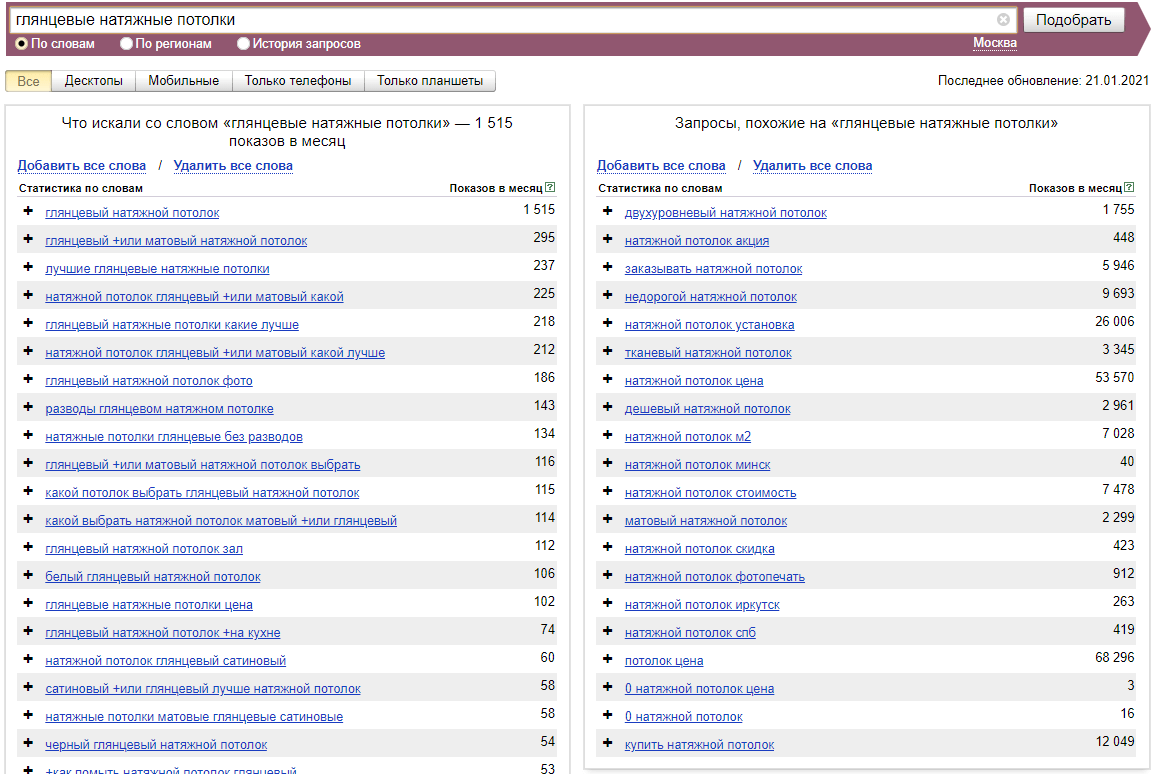The height and width of the screenshot is (774, 1155).
Task: Open 'натяжной потолок глянцевый сатиновый' link
Action: (x=166, y=661)
